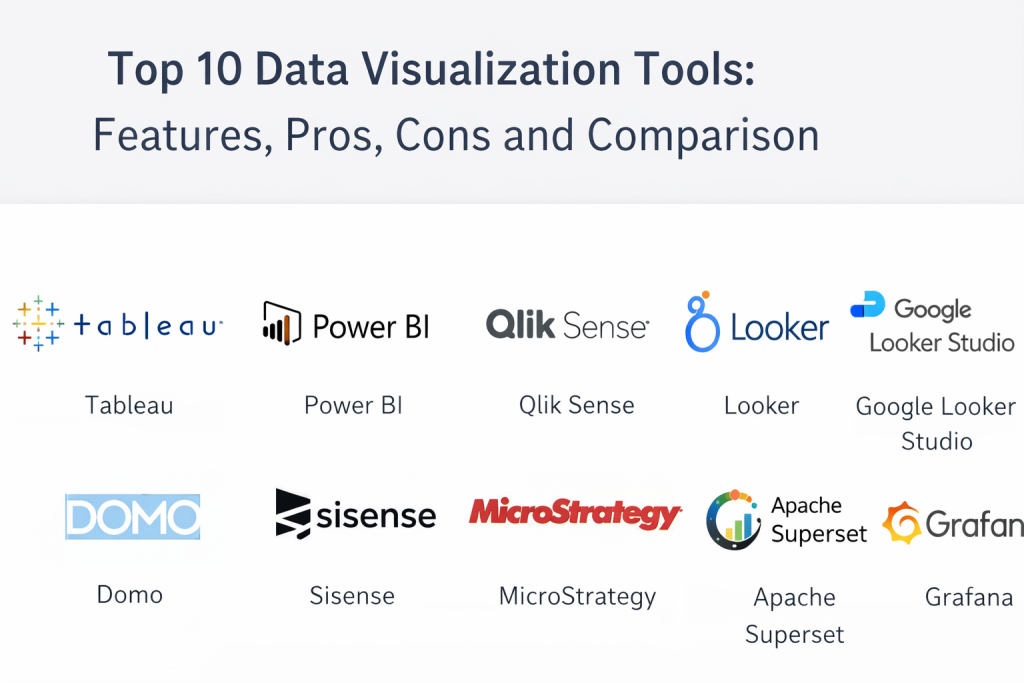Click the Grafana logo
Image resolution: width=1024 pixels, height=683 pixels.
point(952,524)
